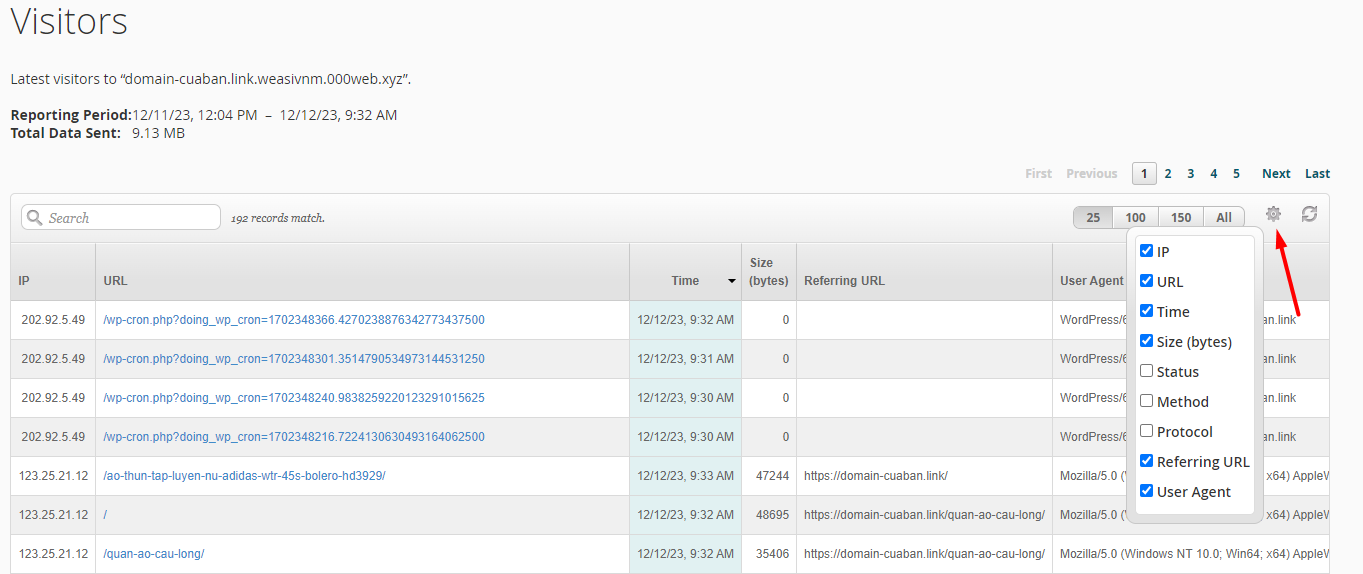Click time cell 12/12/23, 9:33 AM

tap(686, 476)
